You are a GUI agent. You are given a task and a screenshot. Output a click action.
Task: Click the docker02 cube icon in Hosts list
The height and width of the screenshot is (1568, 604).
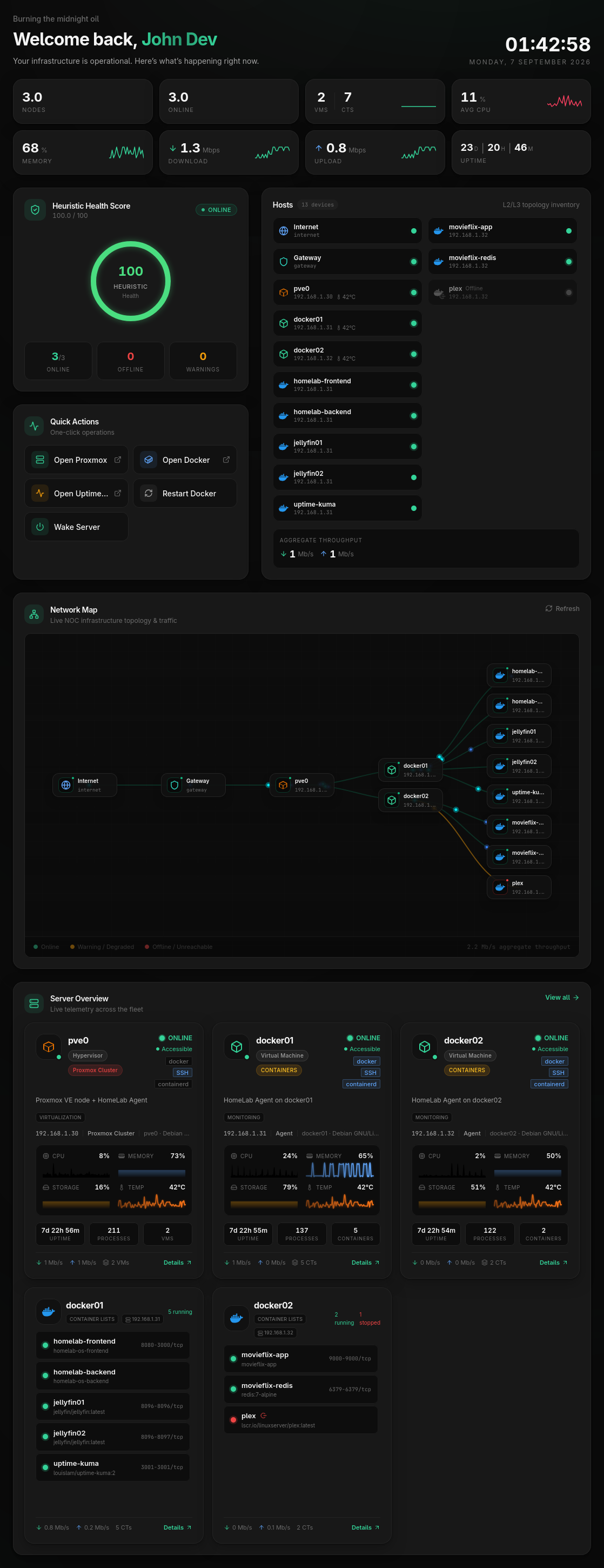[x=284, y=354]
